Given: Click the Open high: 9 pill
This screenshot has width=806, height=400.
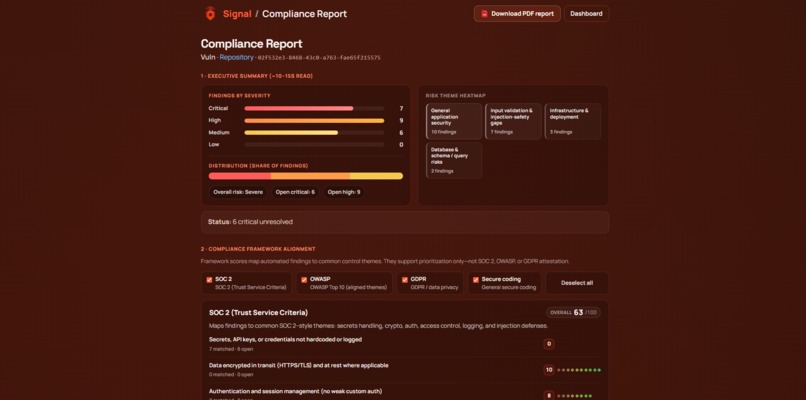Looking at the screenshot, I should [344, 192].
